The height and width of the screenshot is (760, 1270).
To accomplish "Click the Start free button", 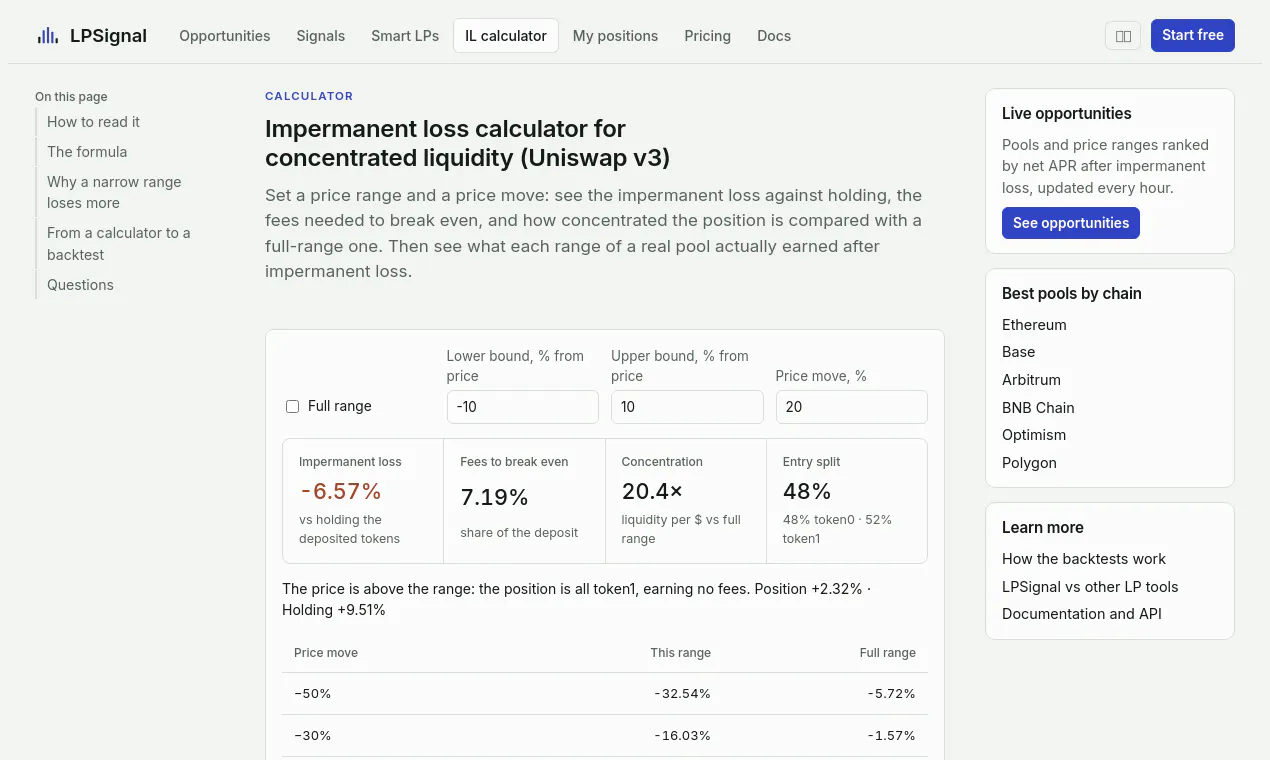I will (x=1193, y=35).
